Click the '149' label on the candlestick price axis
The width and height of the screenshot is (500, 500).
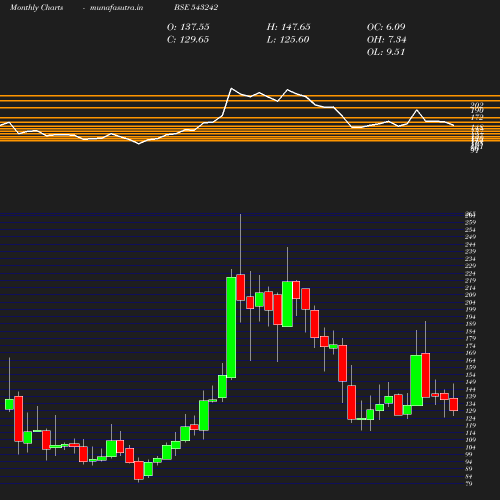[471, 382]
